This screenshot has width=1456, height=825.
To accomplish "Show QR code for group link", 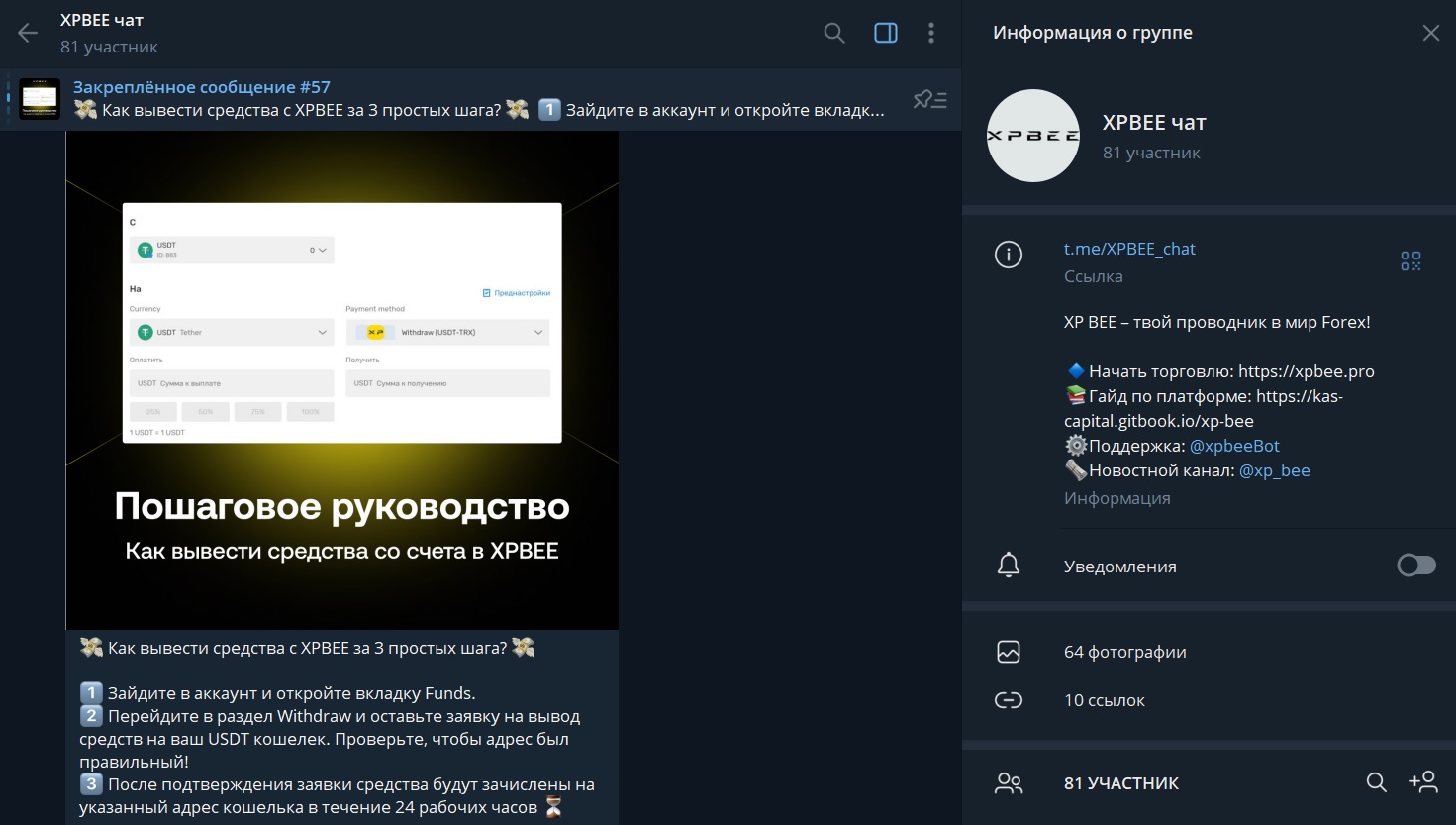I will 1410,261.
